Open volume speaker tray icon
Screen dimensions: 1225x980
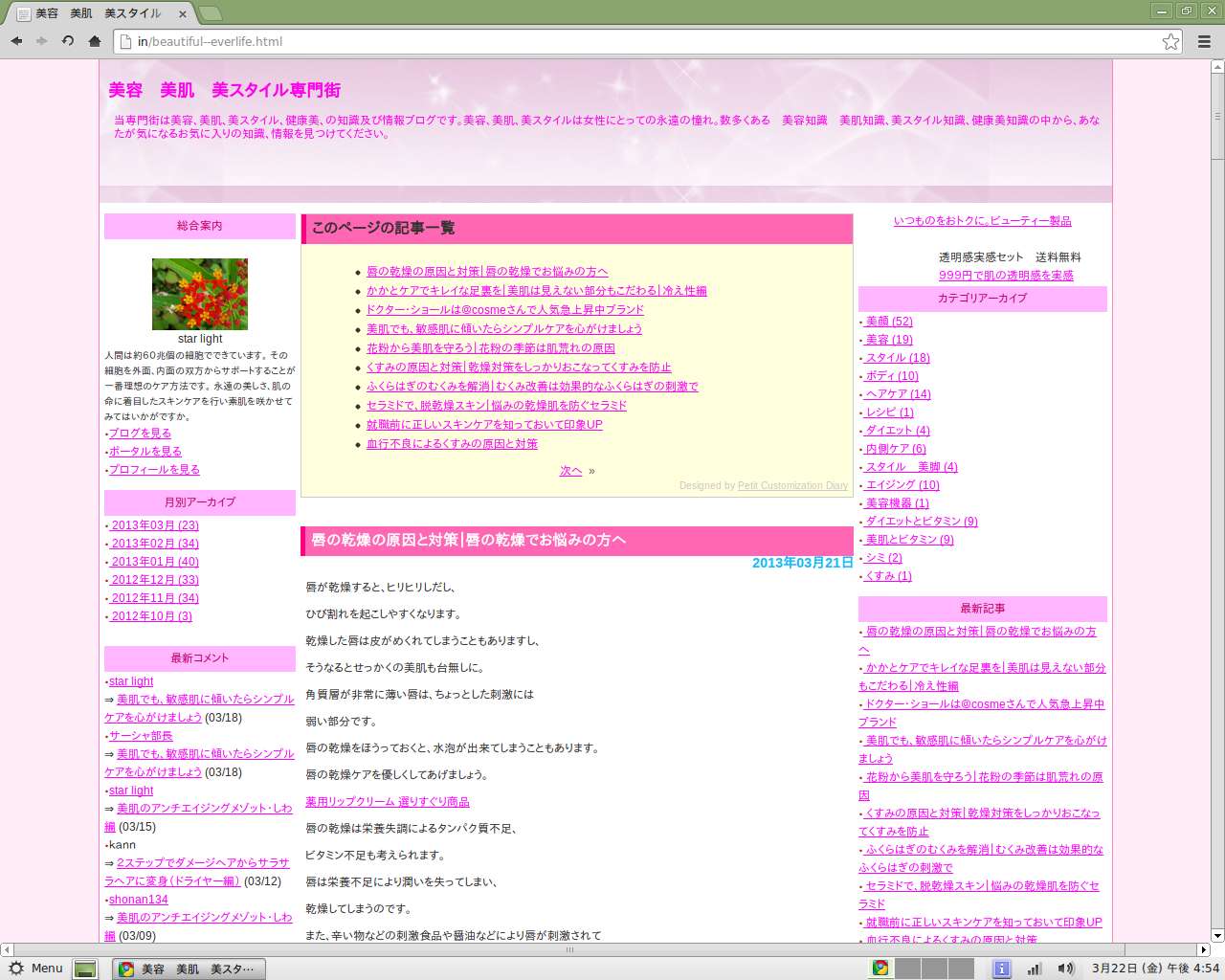pos(1065,969)
